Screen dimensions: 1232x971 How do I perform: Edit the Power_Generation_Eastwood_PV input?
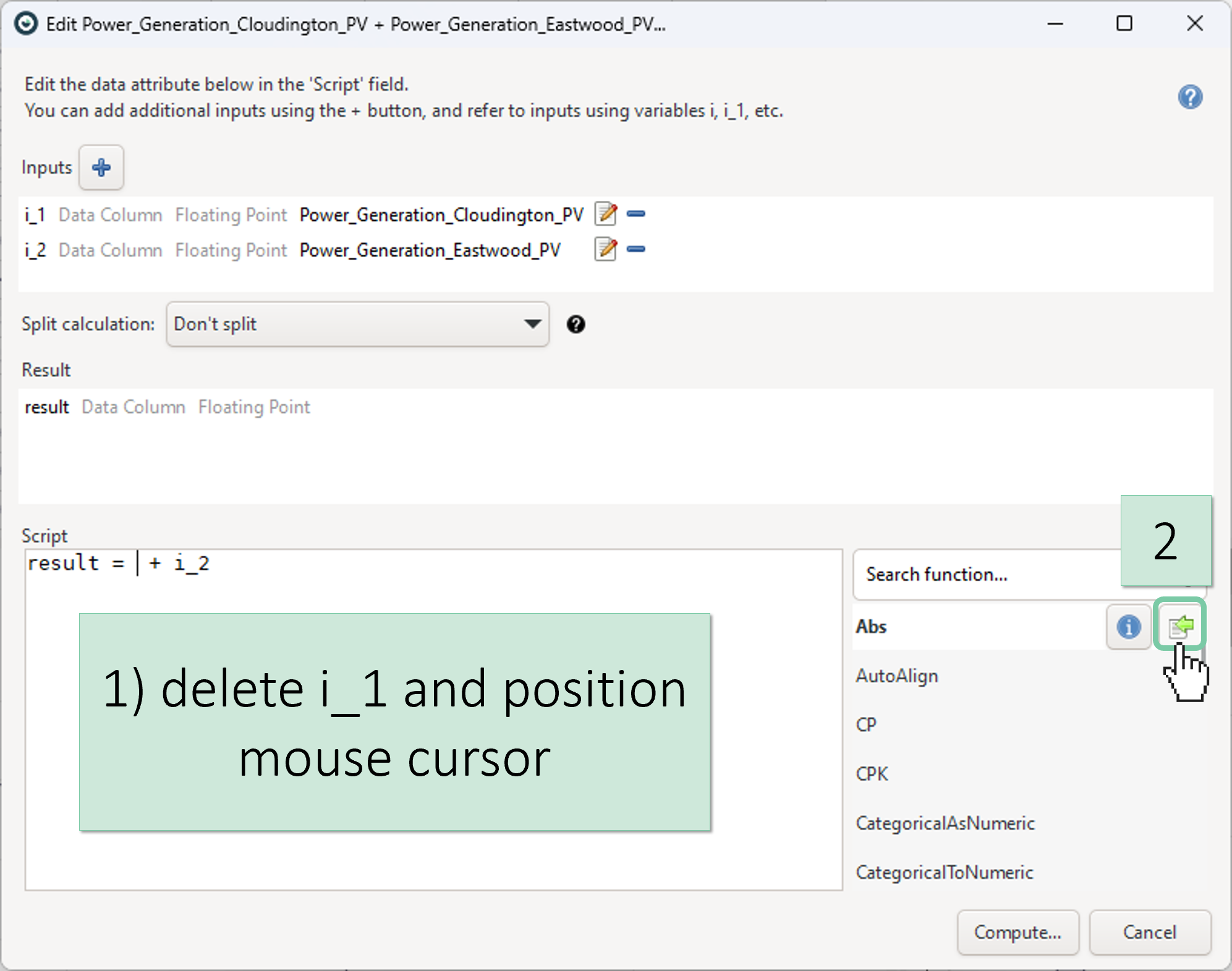[606, 249]
